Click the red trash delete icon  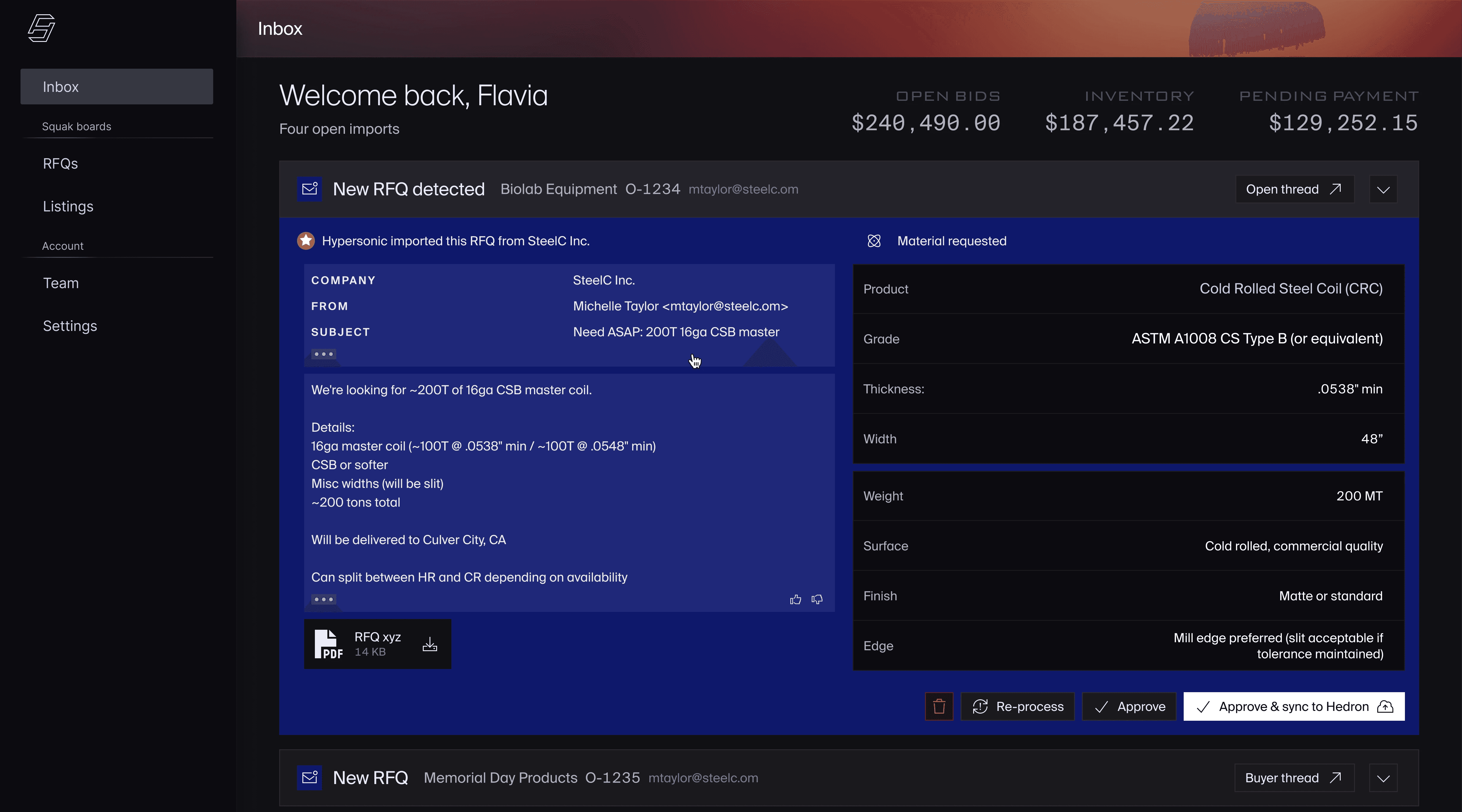[x=939, y=706]
